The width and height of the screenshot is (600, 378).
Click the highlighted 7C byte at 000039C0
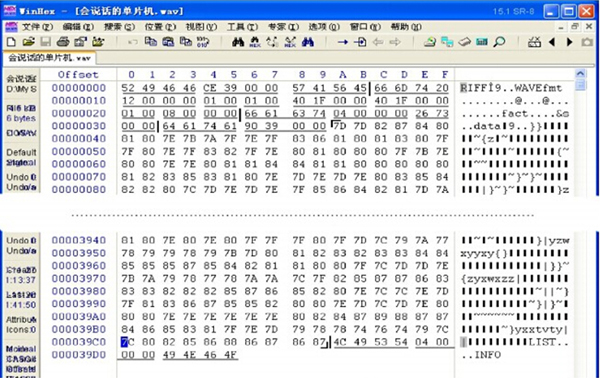click(x=127, y=342)
